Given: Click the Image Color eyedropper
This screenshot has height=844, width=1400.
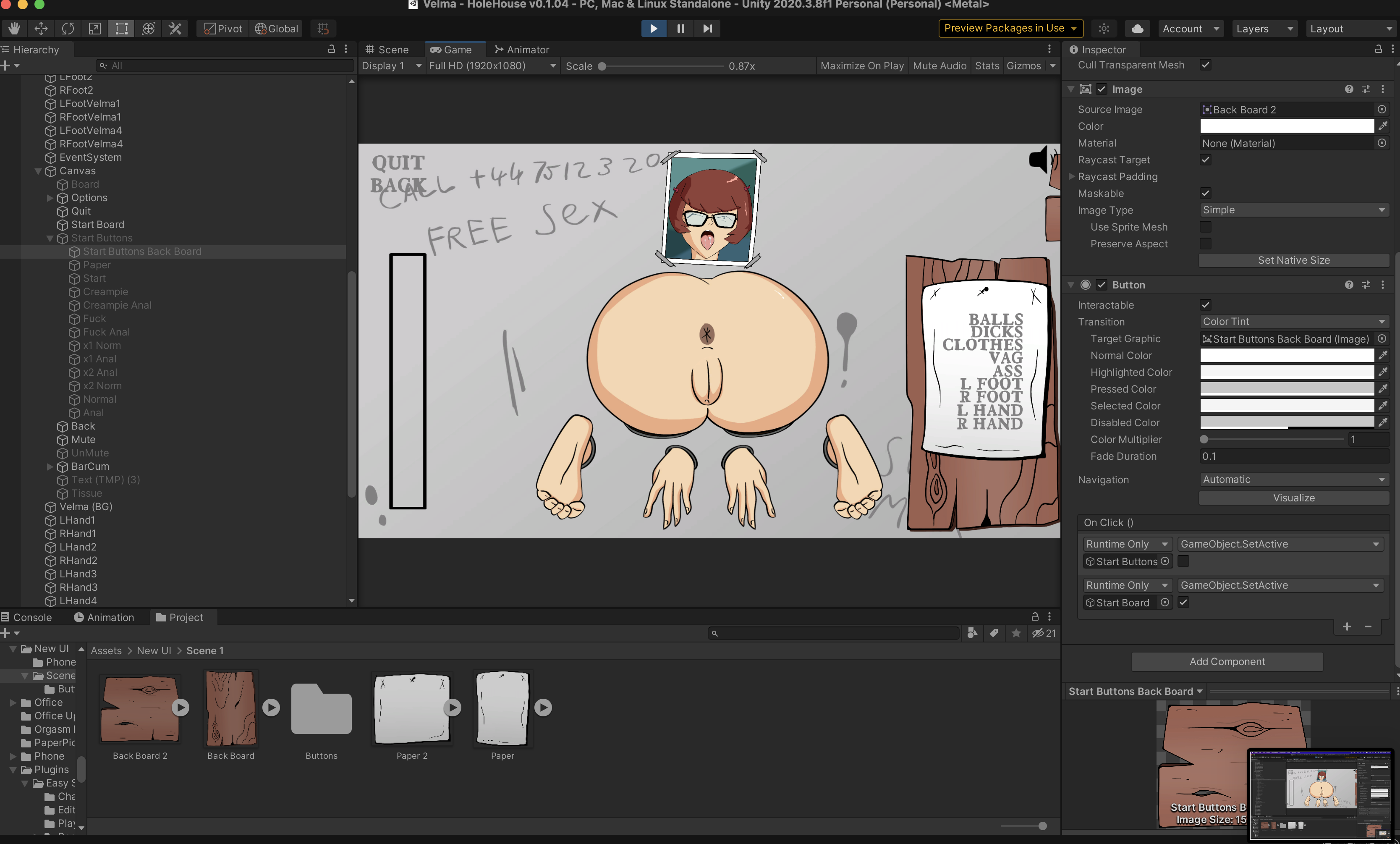Looking at the screenshot, I should pos(1383,126).
